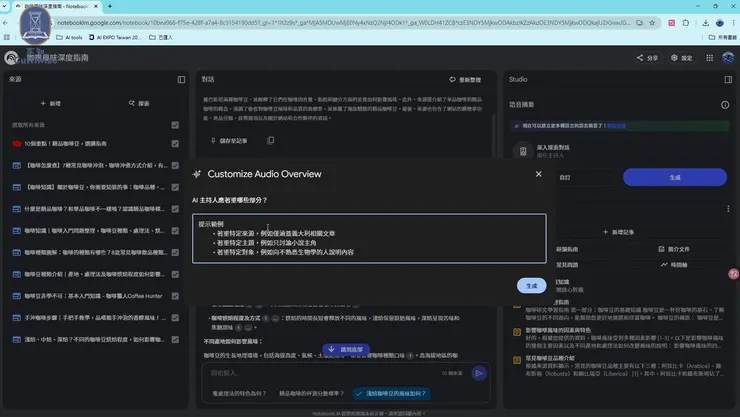Click the pink extension icon in toolbar
This screenshot has width=740, height=417.
tap(671, 23)
